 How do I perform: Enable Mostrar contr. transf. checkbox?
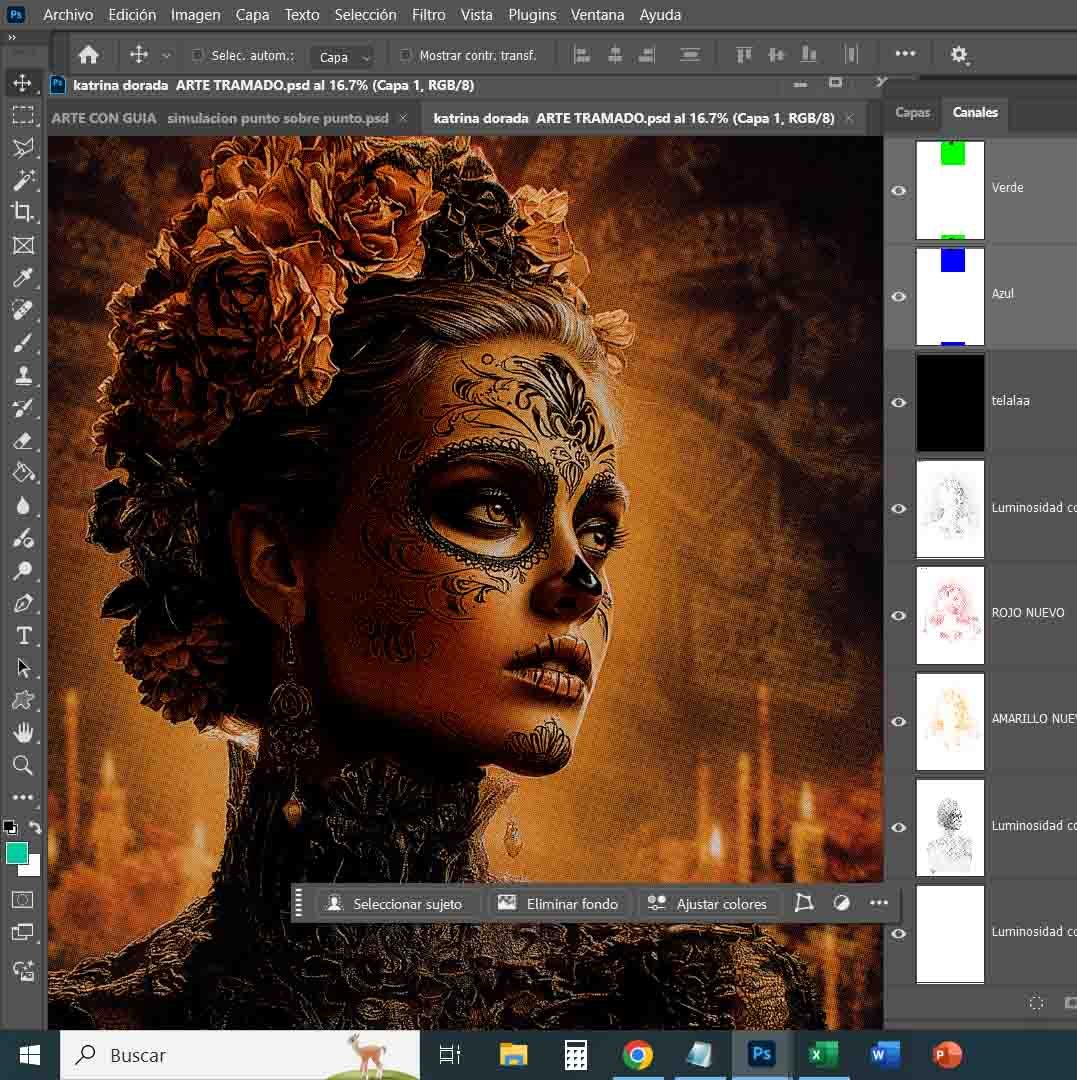[x=405, y=56]
